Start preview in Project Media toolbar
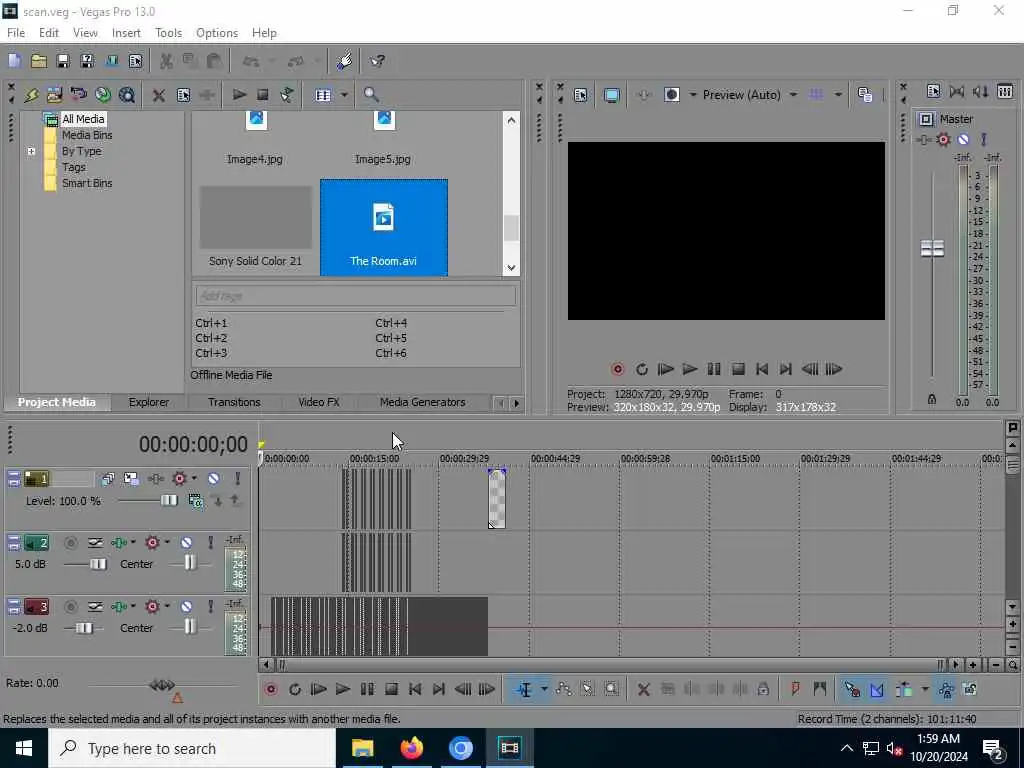 [239, 95]
